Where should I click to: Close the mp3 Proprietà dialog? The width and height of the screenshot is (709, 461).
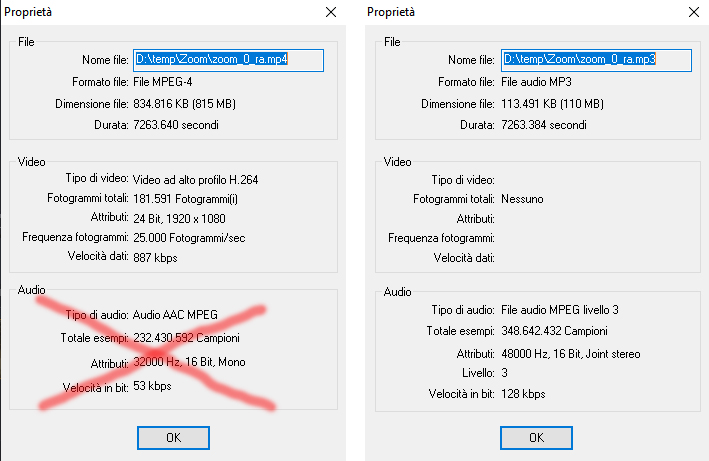pyautogui.click(x=694, y=12)
